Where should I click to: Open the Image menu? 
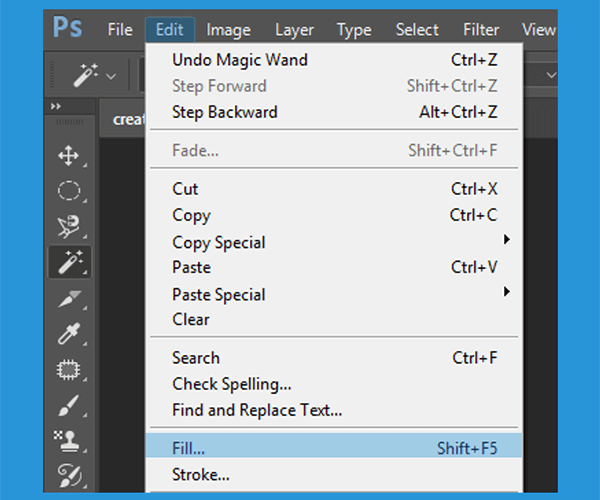pos(228,30)
